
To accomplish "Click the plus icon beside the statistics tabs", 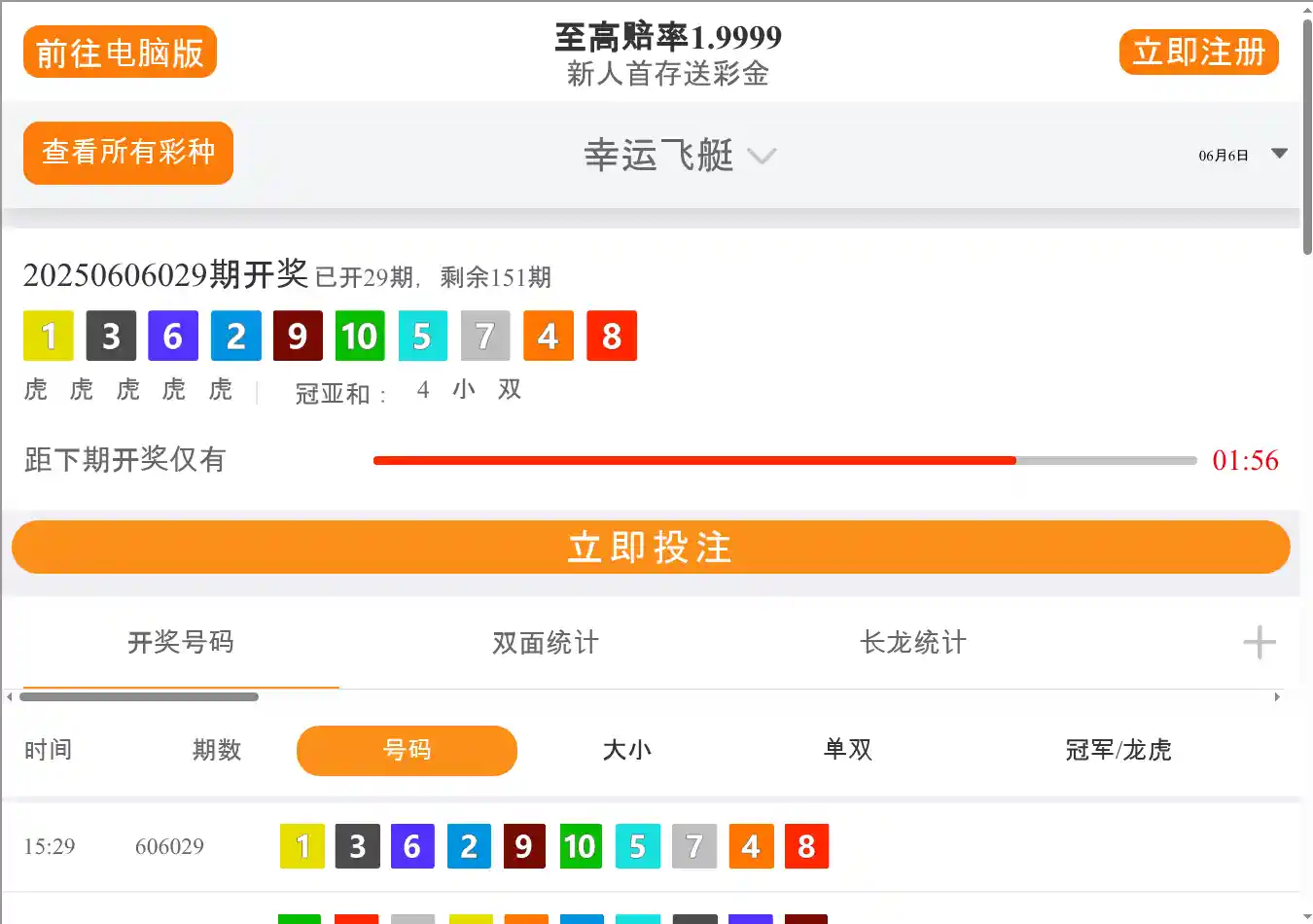I will [x=1259, y=643].
